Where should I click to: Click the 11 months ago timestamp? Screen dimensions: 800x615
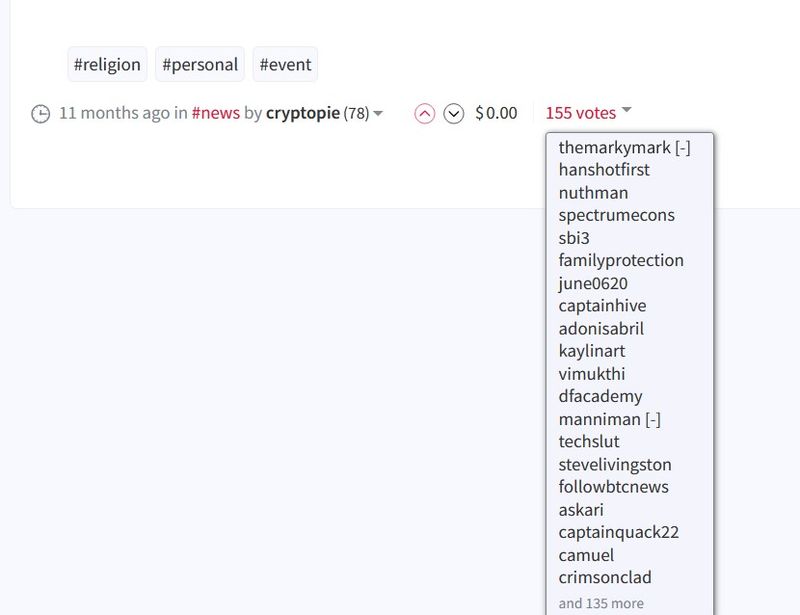(x=114, y=113)
